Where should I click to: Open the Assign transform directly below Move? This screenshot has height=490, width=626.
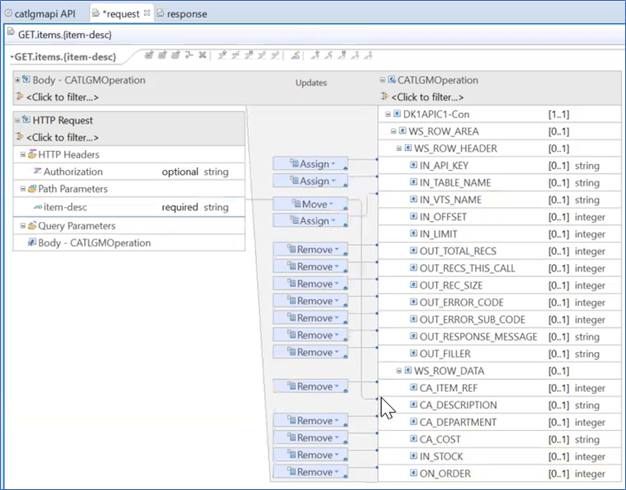[310, 221]
